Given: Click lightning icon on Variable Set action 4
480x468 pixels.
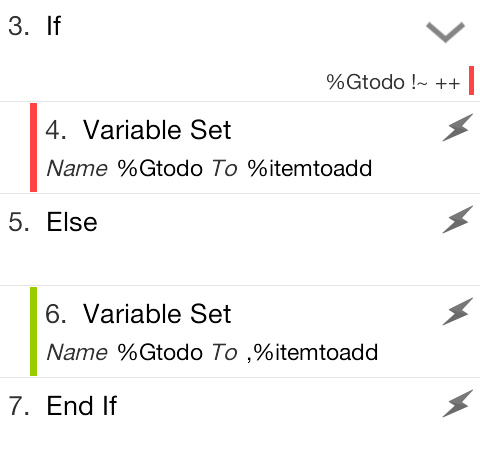Looking at the screenshot, I should [458, 127].
